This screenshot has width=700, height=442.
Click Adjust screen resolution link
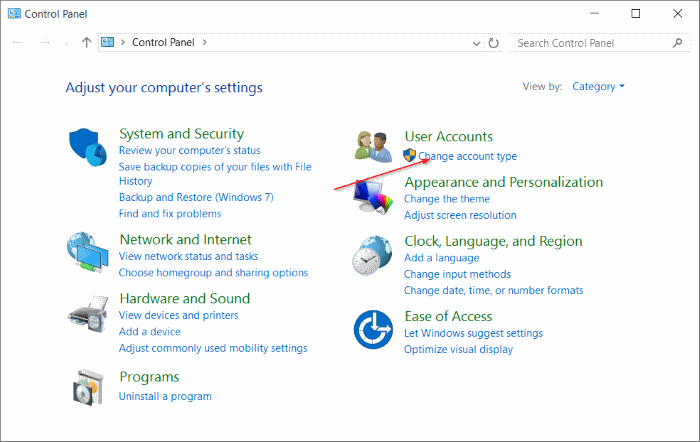coord(460,215)
